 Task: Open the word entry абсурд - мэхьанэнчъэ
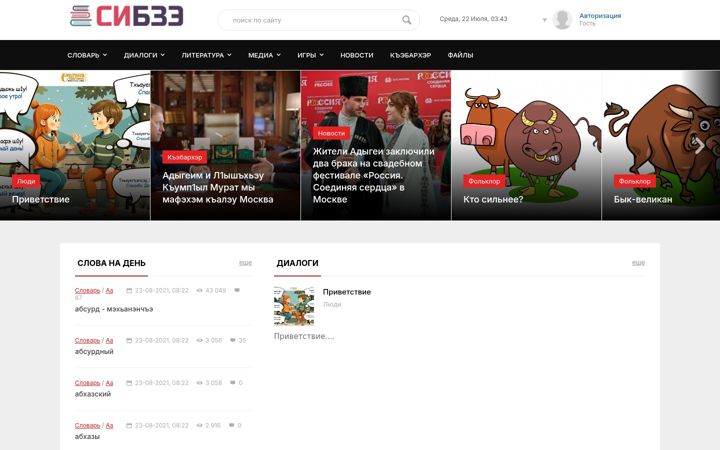[x=114, y=309]
